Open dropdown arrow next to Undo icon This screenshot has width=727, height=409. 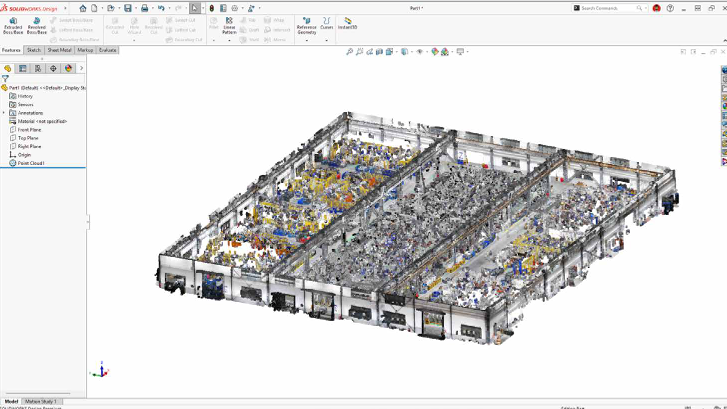coord(169,8)
